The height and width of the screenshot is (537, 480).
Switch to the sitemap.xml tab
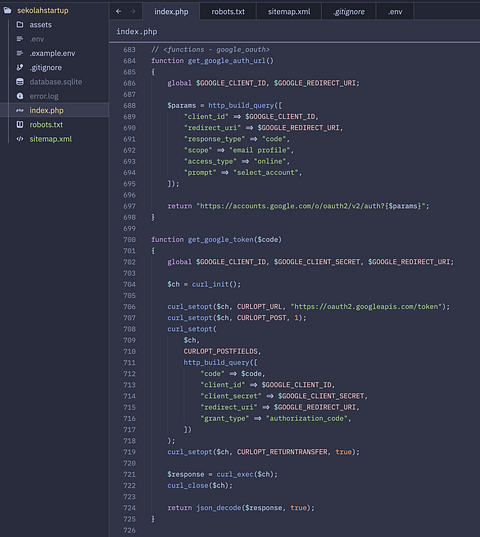pos(289,12)
